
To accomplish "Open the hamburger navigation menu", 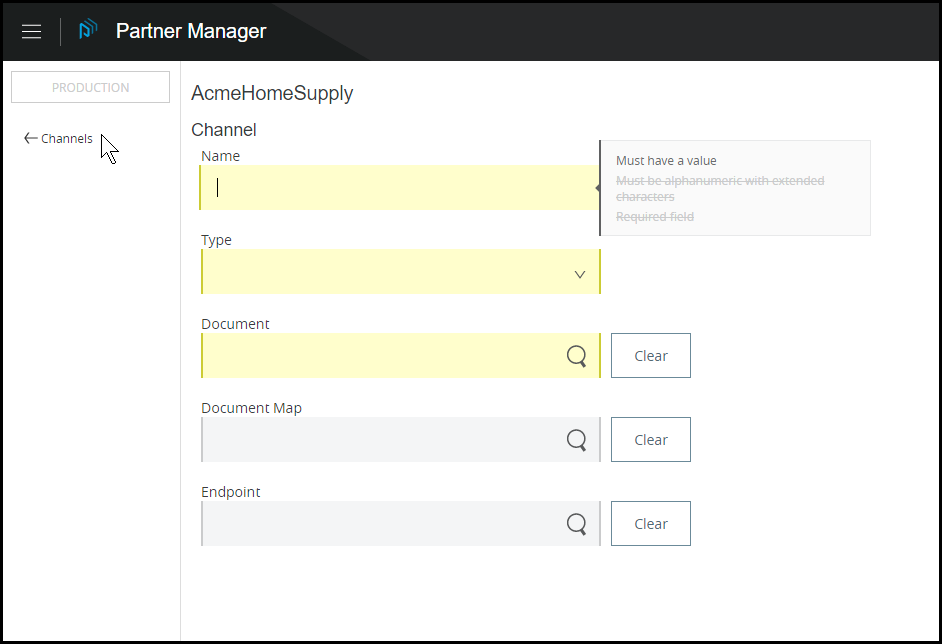I will [31, 31].
